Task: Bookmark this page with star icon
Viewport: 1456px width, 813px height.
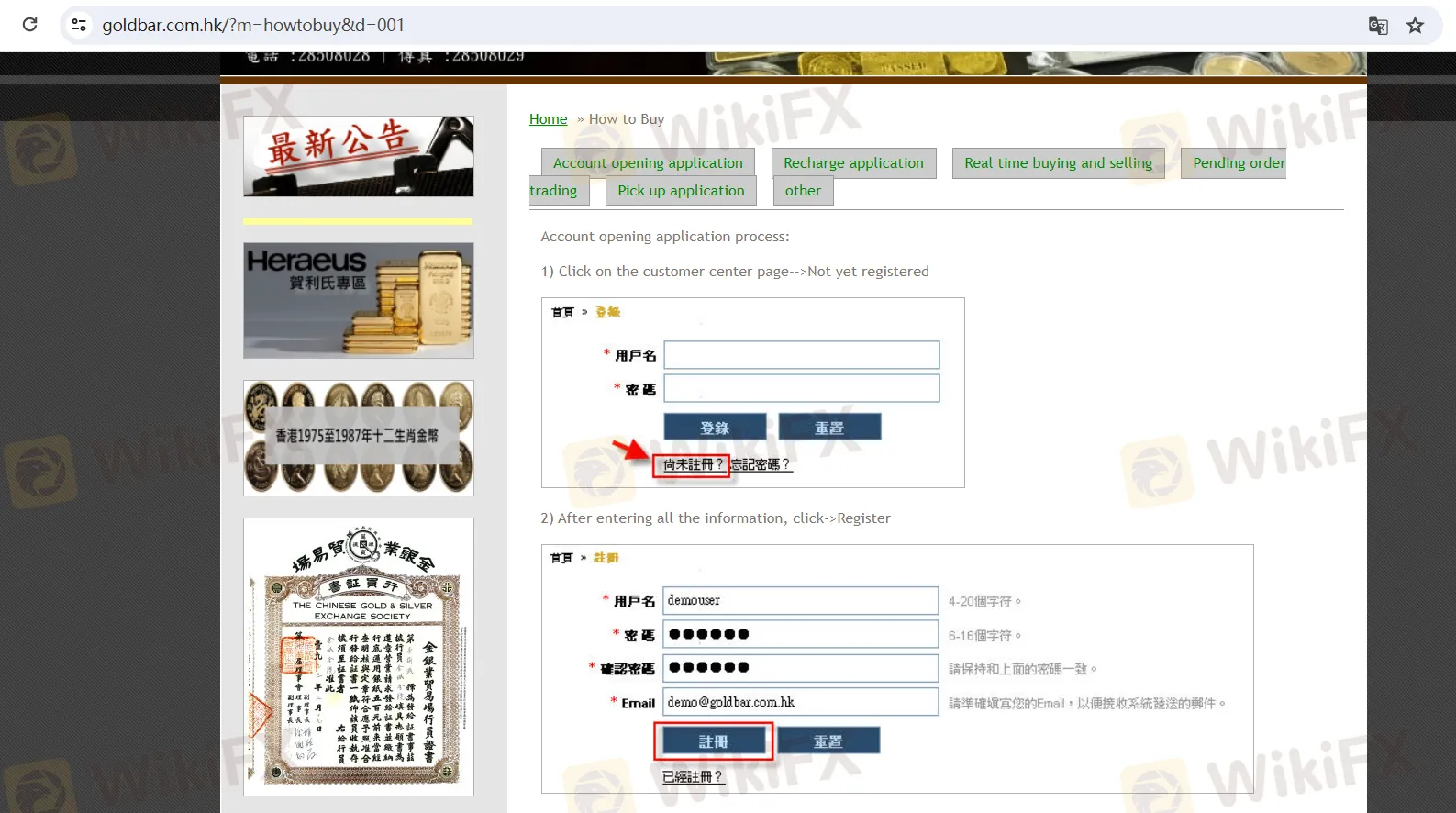Action: coord(1415,25)
